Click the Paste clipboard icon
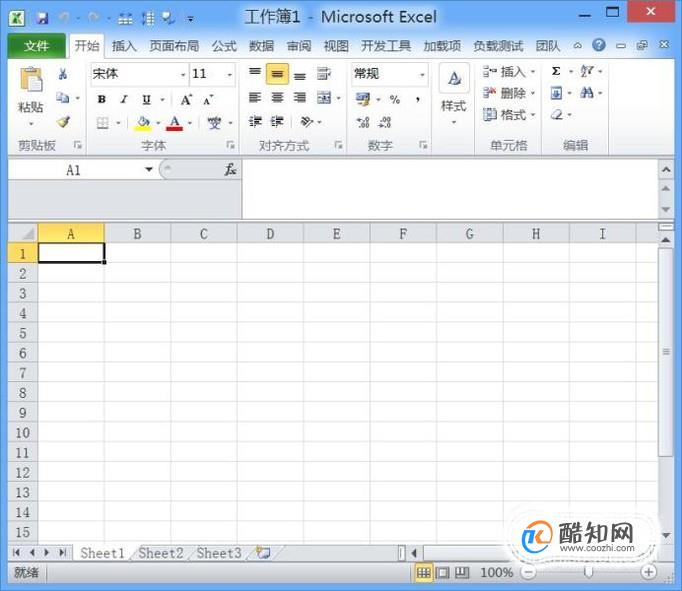682x591 pixels. click(31, 80)
